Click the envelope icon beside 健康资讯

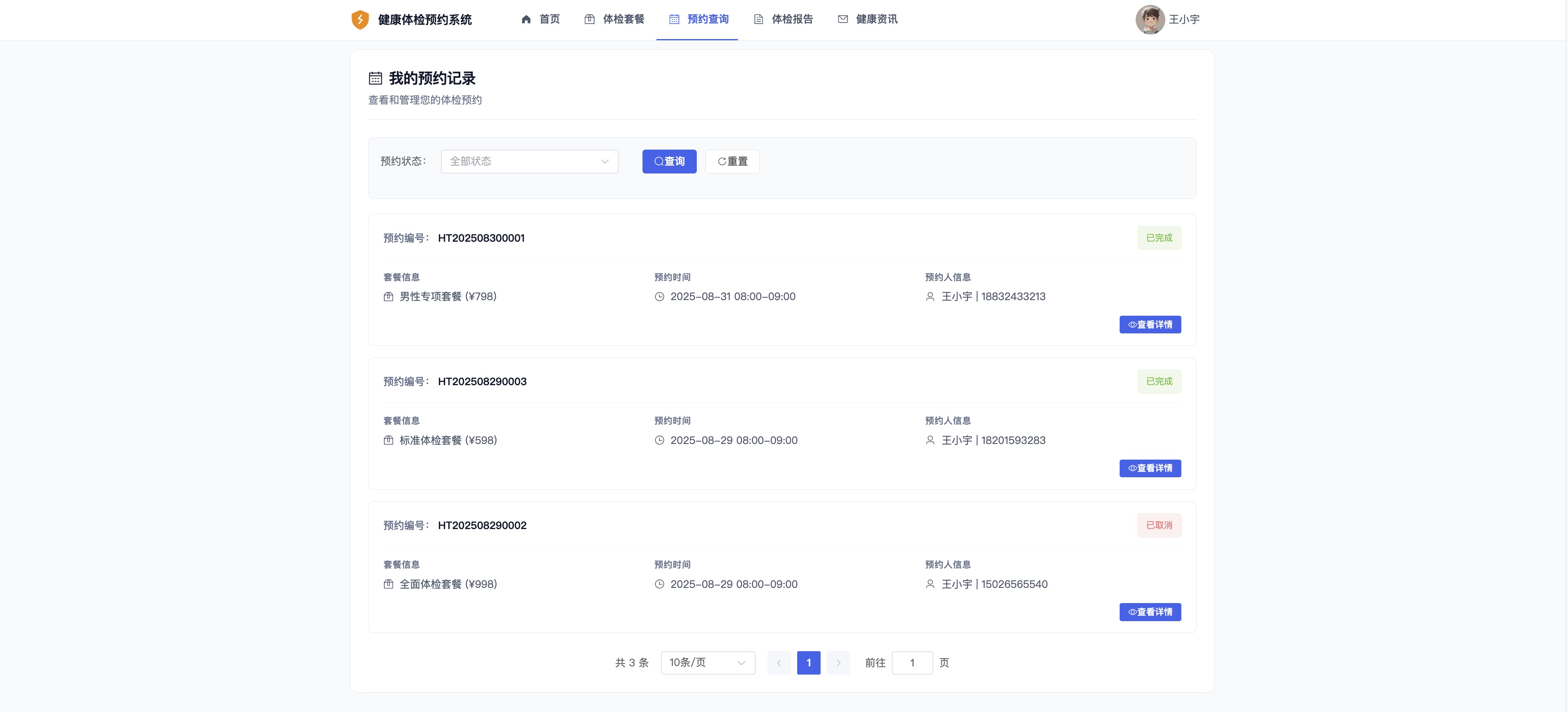coord(842,19)
